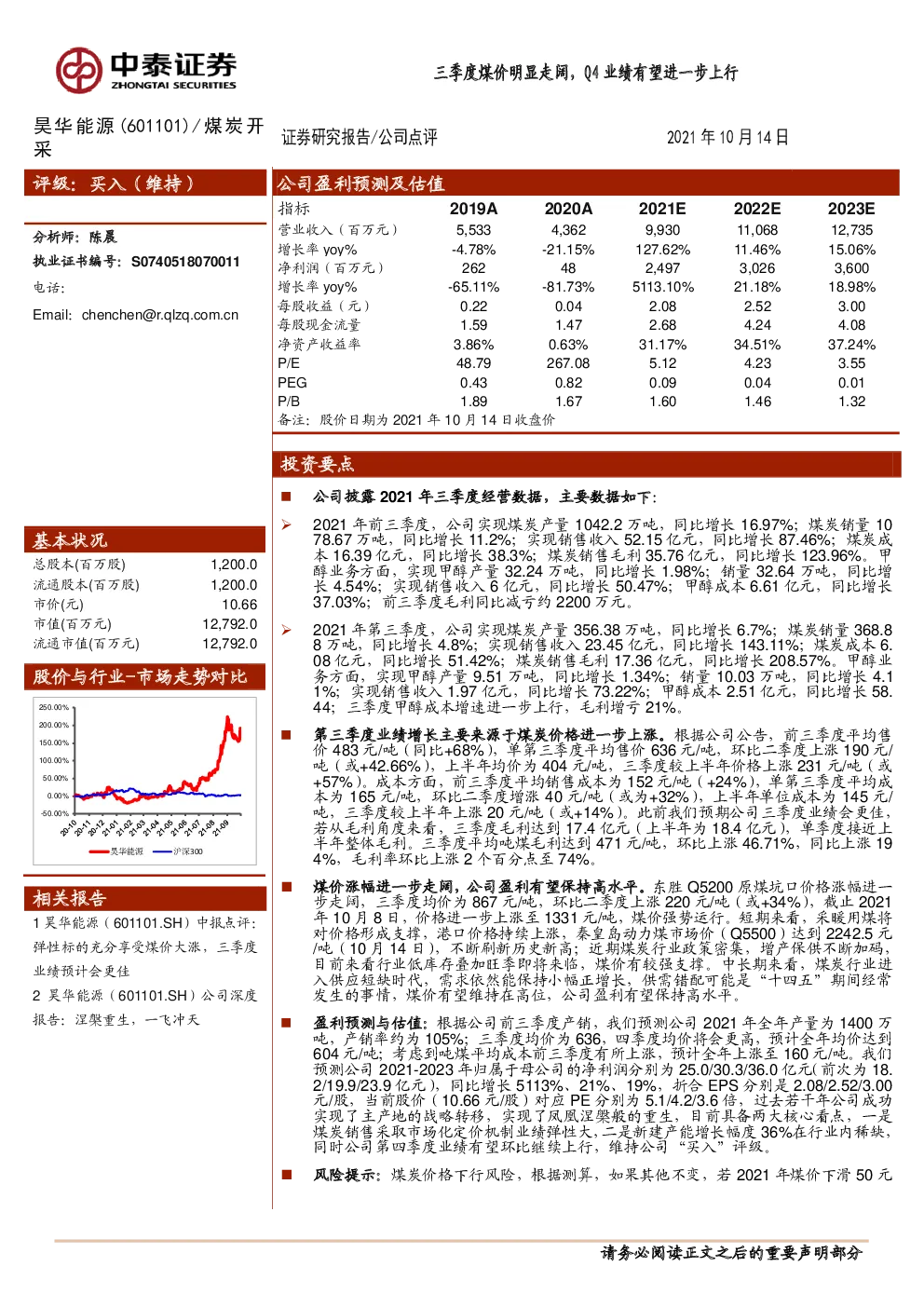Screen dimensions: 924x1307
Task: Click the footer disclaimer 请务必阅读正文之后的重要声明部分
Action: pos(731,1253)
